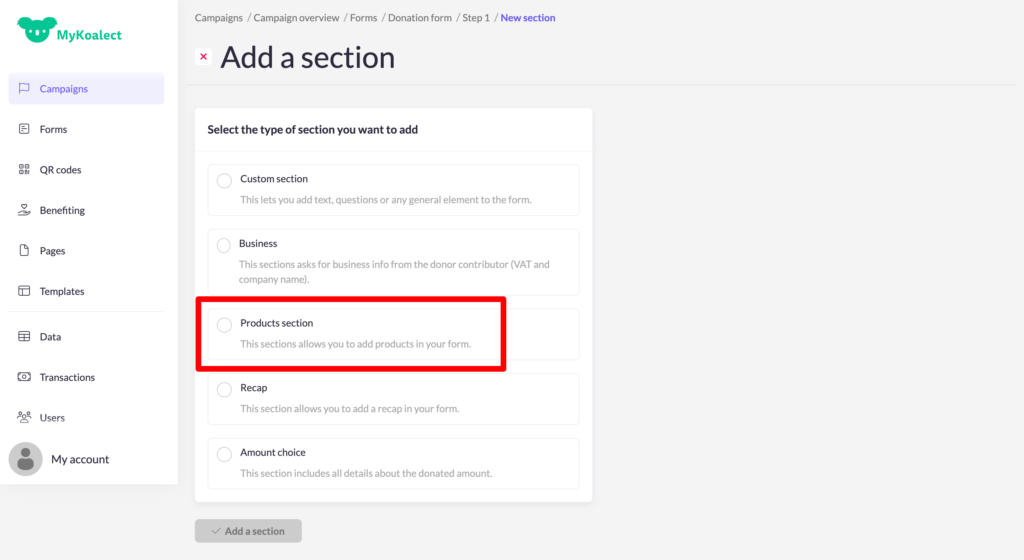Click the Campaigns flag icon in sidebar

(24, 89)
